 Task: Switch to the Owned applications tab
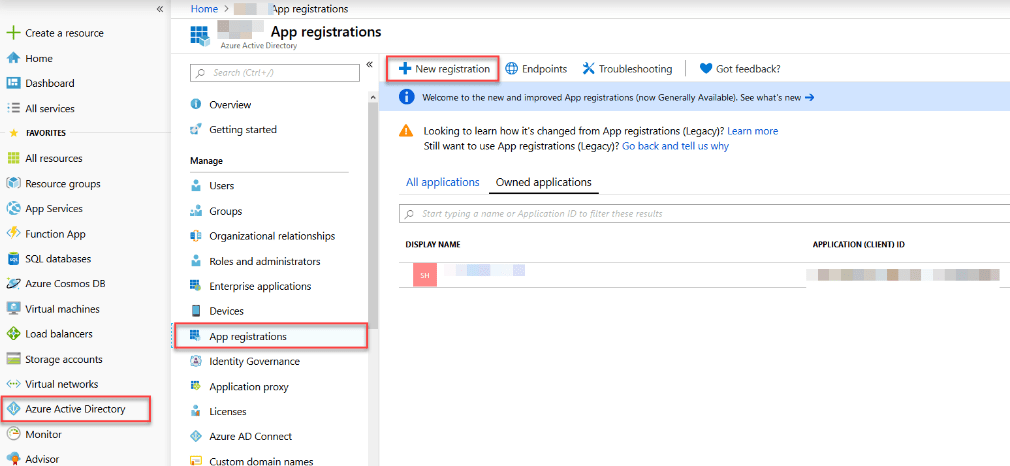click(544, 182)
